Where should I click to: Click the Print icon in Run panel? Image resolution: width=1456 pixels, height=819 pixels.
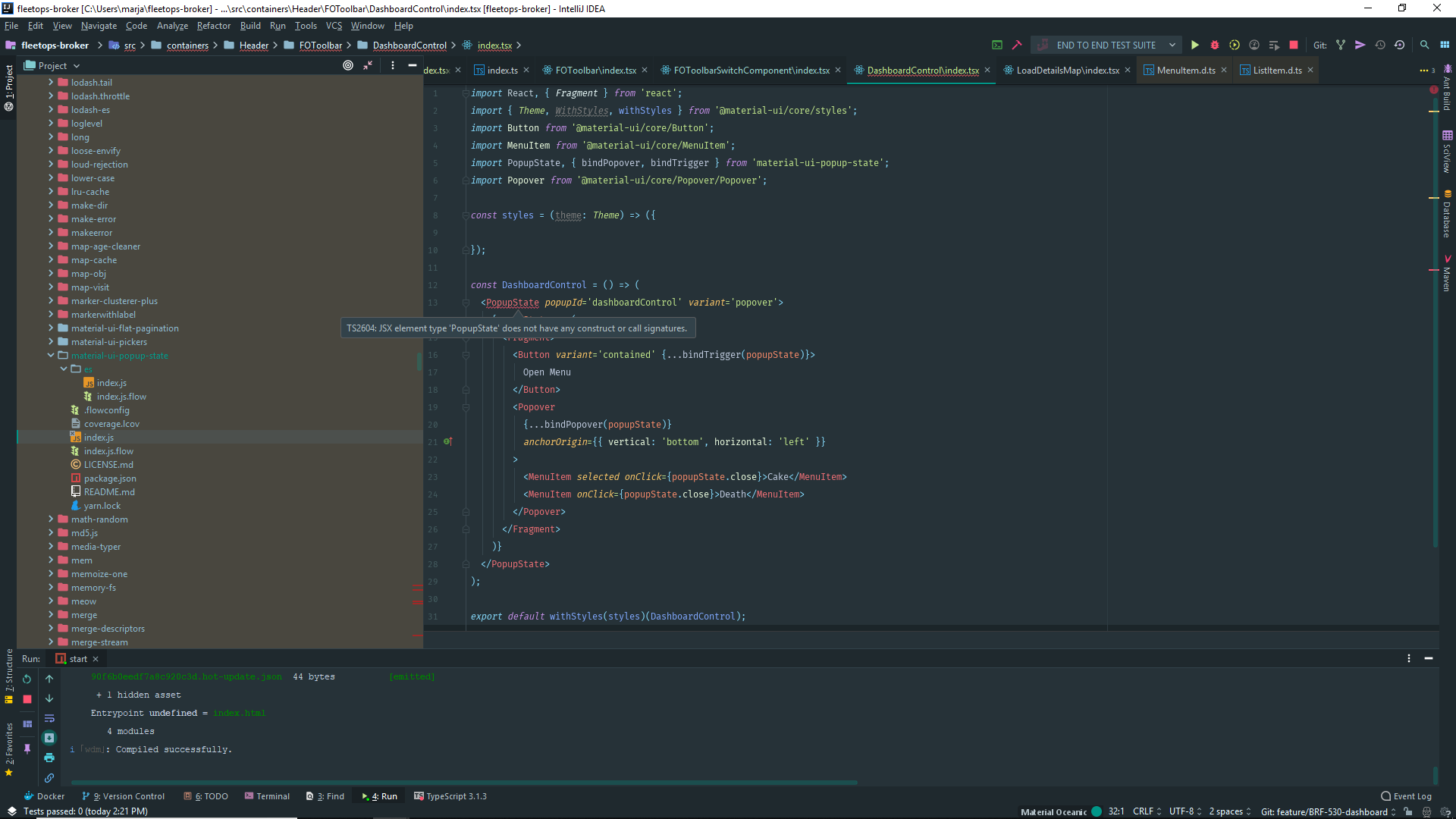(x=49, y=758)
